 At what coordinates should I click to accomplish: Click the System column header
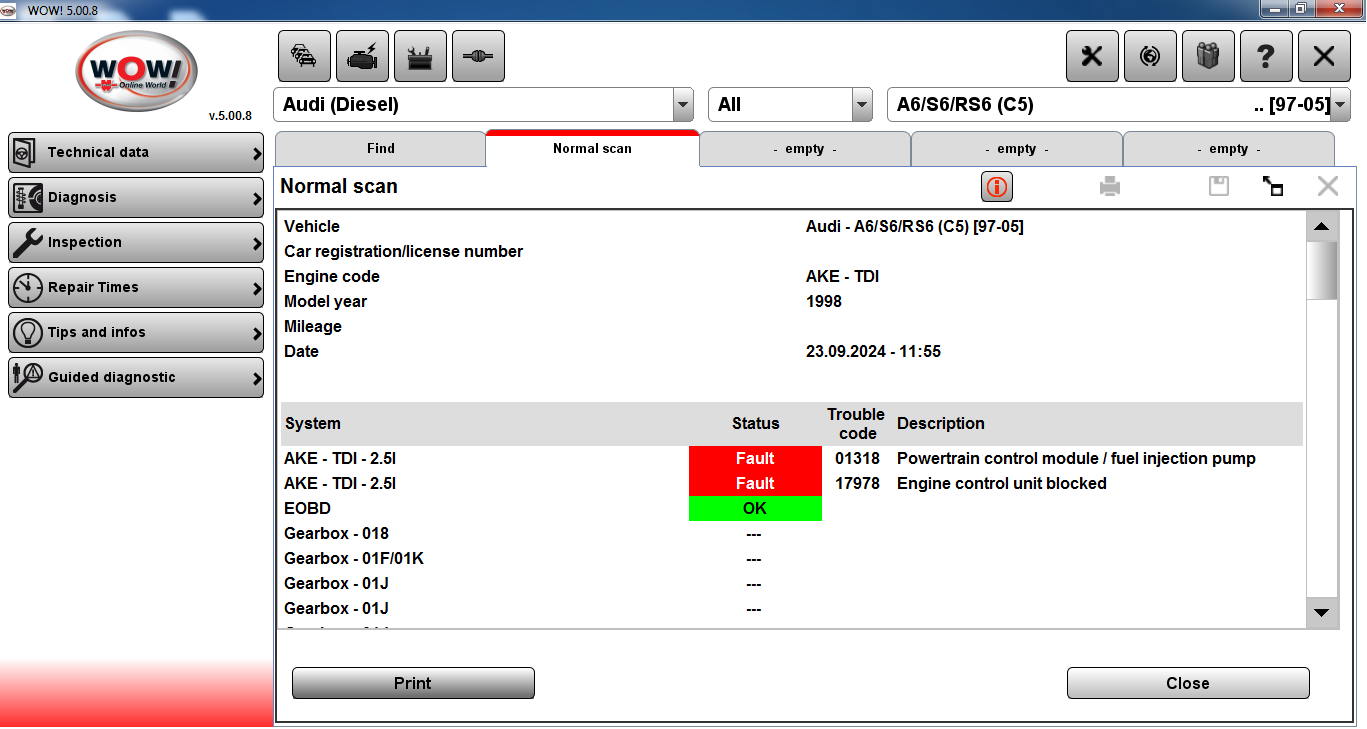pyautogui.click(x=313, y=423)
